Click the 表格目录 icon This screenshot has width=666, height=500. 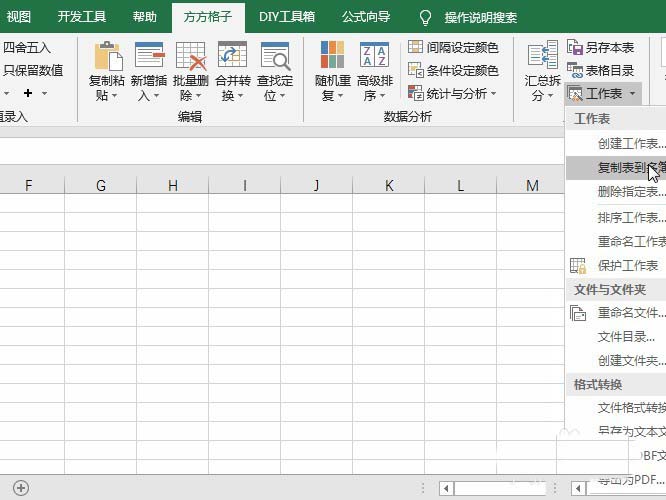[575, 70]
